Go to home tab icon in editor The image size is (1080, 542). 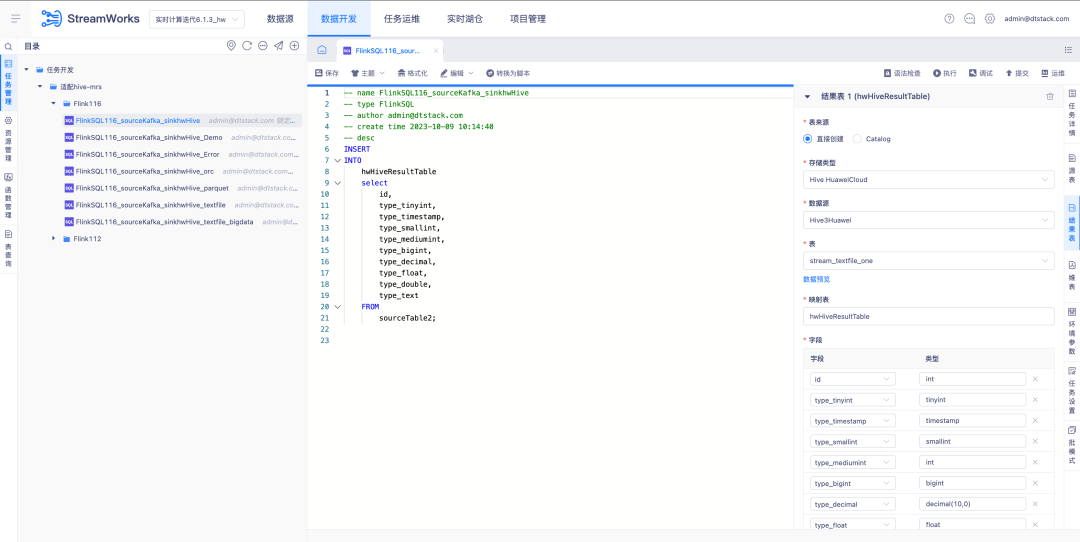(322, 50)
